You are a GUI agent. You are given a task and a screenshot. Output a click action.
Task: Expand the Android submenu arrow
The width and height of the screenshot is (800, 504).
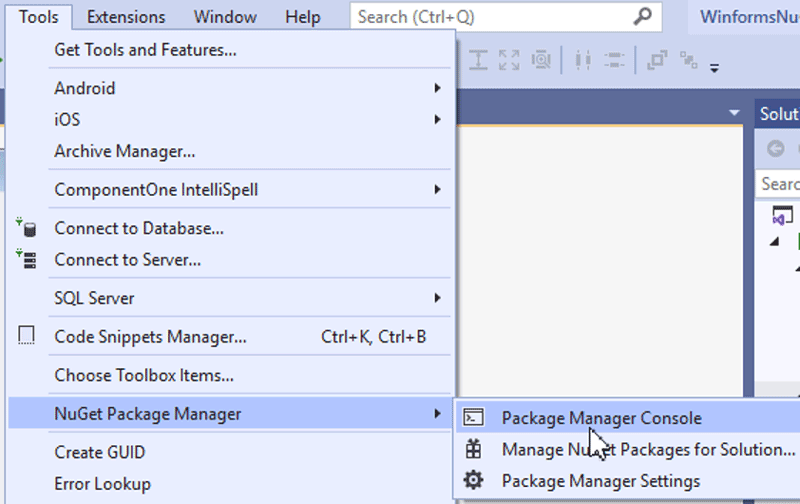pos(437,88)
